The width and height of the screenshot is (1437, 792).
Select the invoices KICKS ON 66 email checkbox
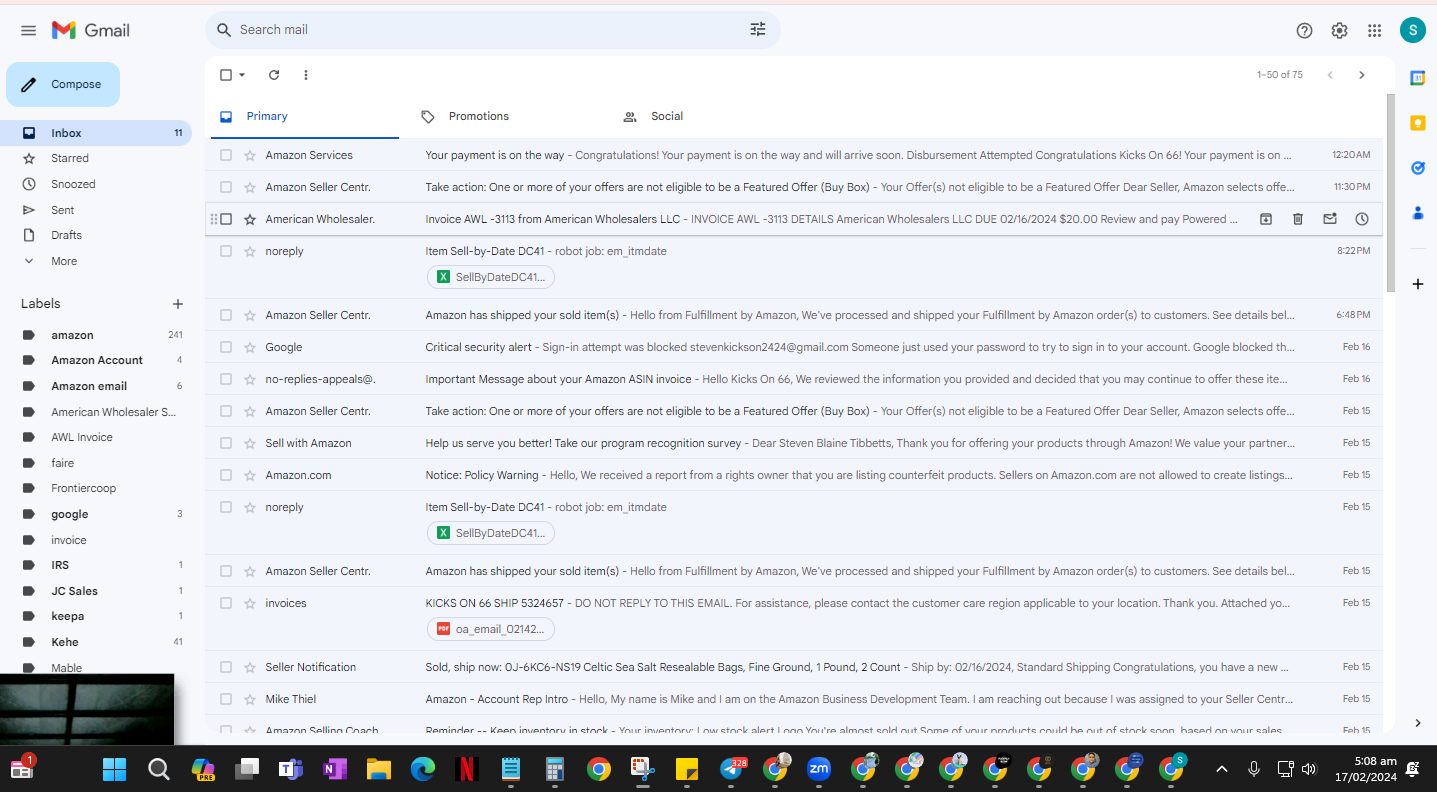[x=226, y=603]
